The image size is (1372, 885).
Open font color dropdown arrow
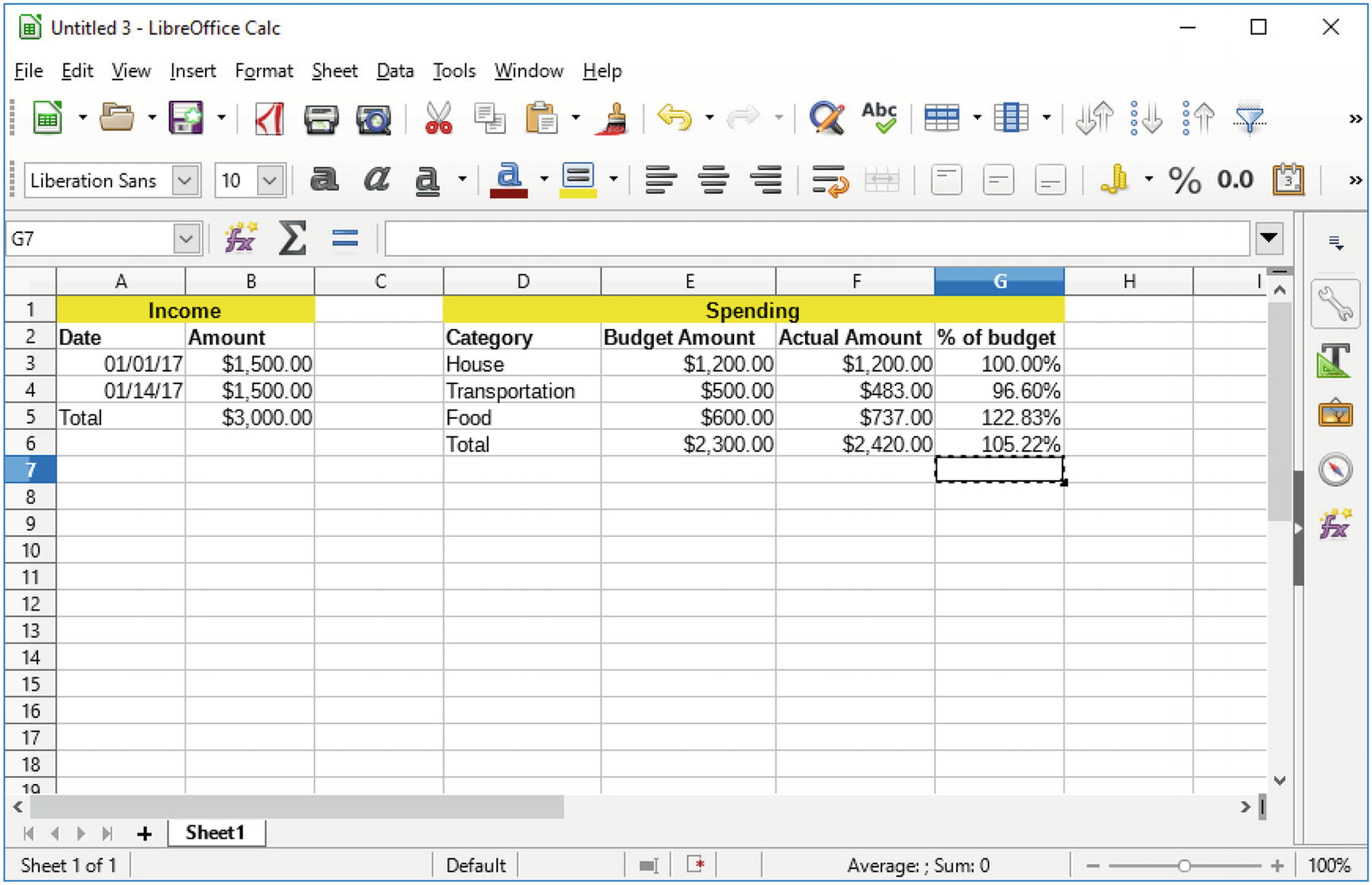tap(544, 180)
